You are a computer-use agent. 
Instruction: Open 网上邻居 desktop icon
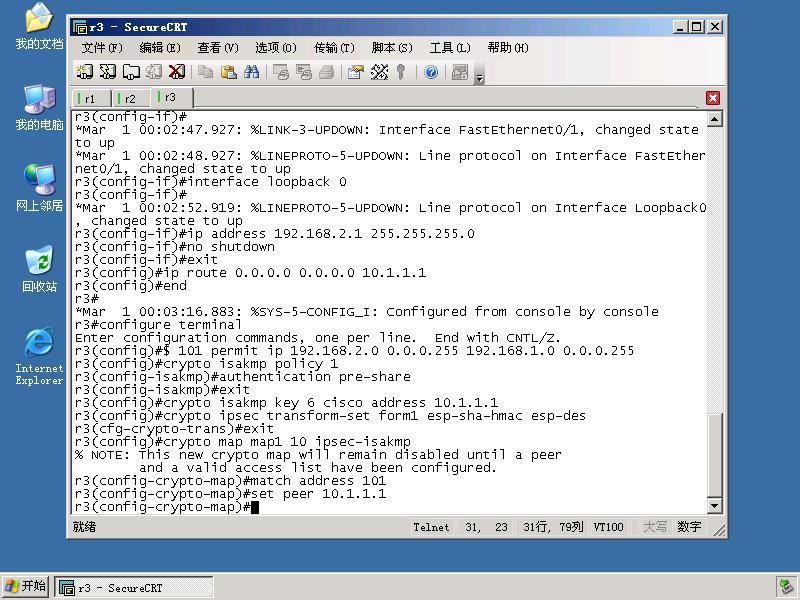coord(39,188)
